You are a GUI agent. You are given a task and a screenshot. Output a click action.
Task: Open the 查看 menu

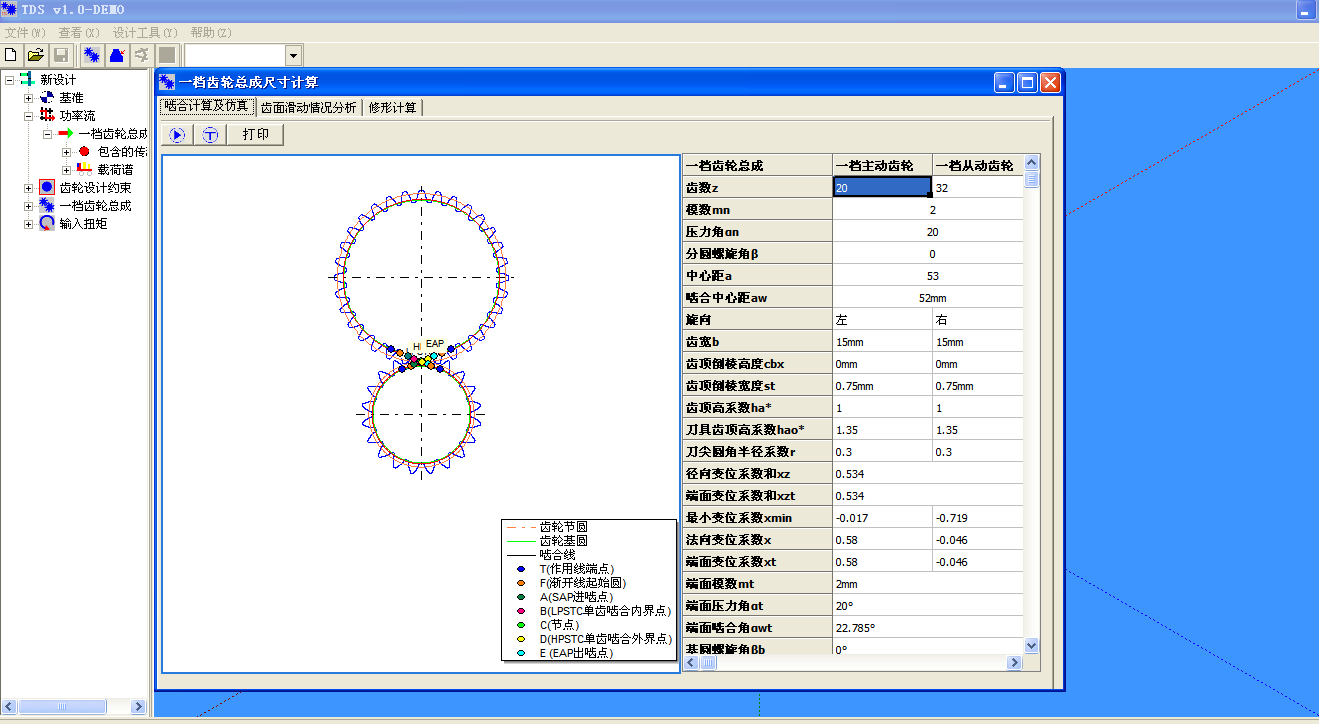click(79, 33)
